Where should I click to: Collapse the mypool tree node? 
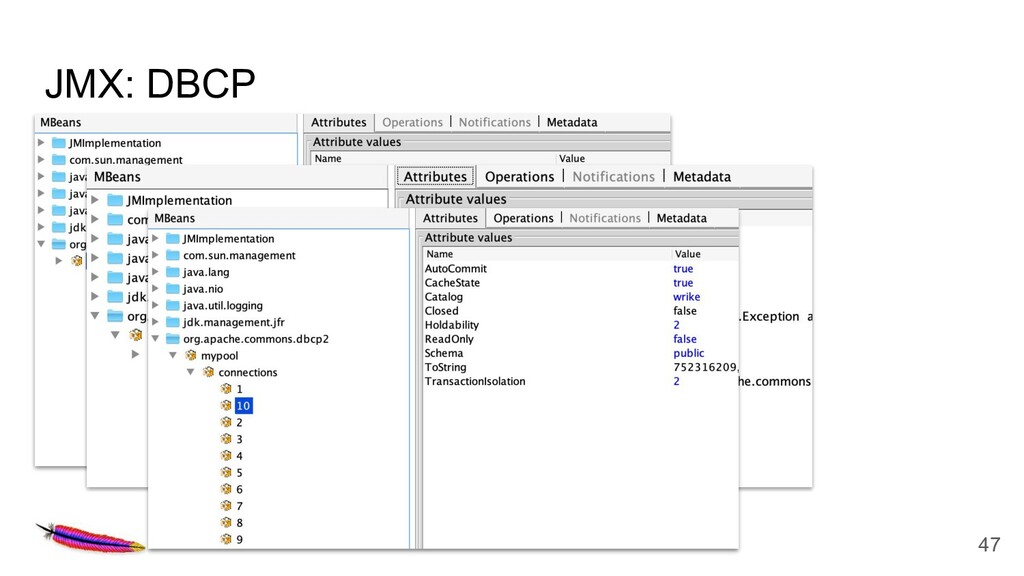tap(173, 355)
